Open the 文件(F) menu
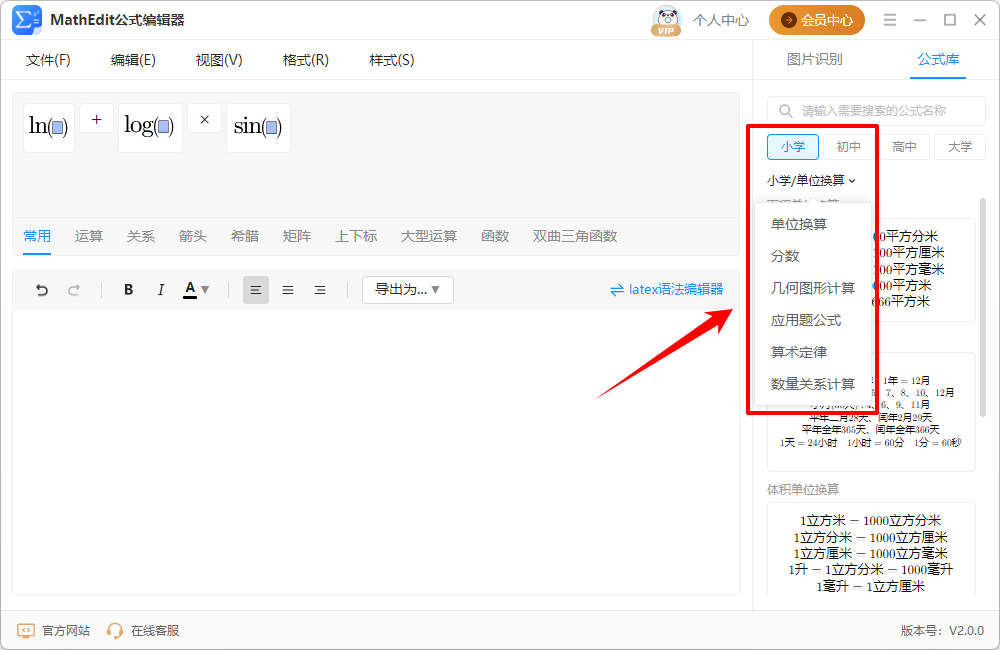 (x=48, y=60)
